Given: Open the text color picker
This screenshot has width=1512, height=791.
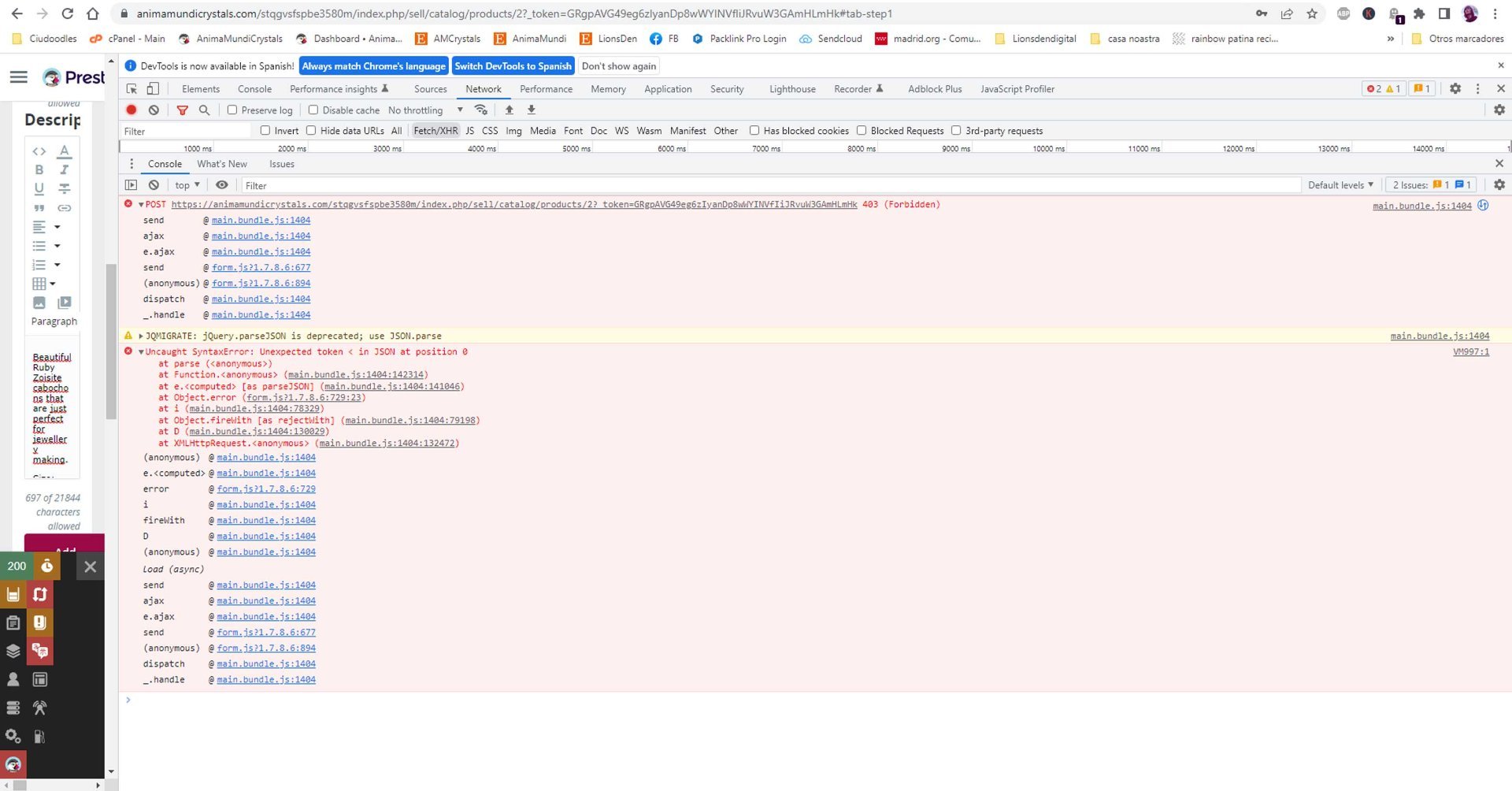Looking at the screenshot, I should coord(65,151).
